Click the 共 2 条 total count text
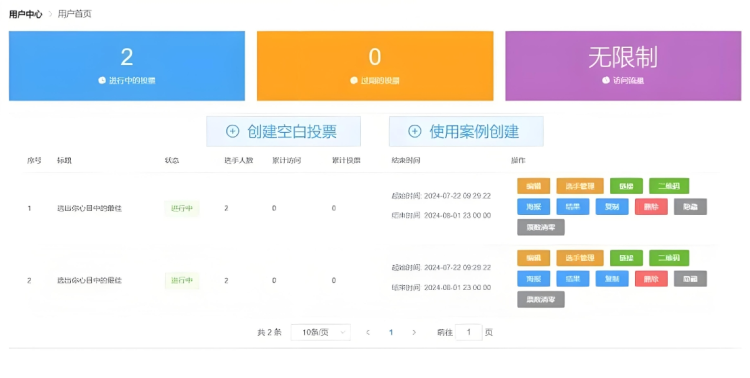The width and height of the screenshot is (750, 378). point(269,332)
